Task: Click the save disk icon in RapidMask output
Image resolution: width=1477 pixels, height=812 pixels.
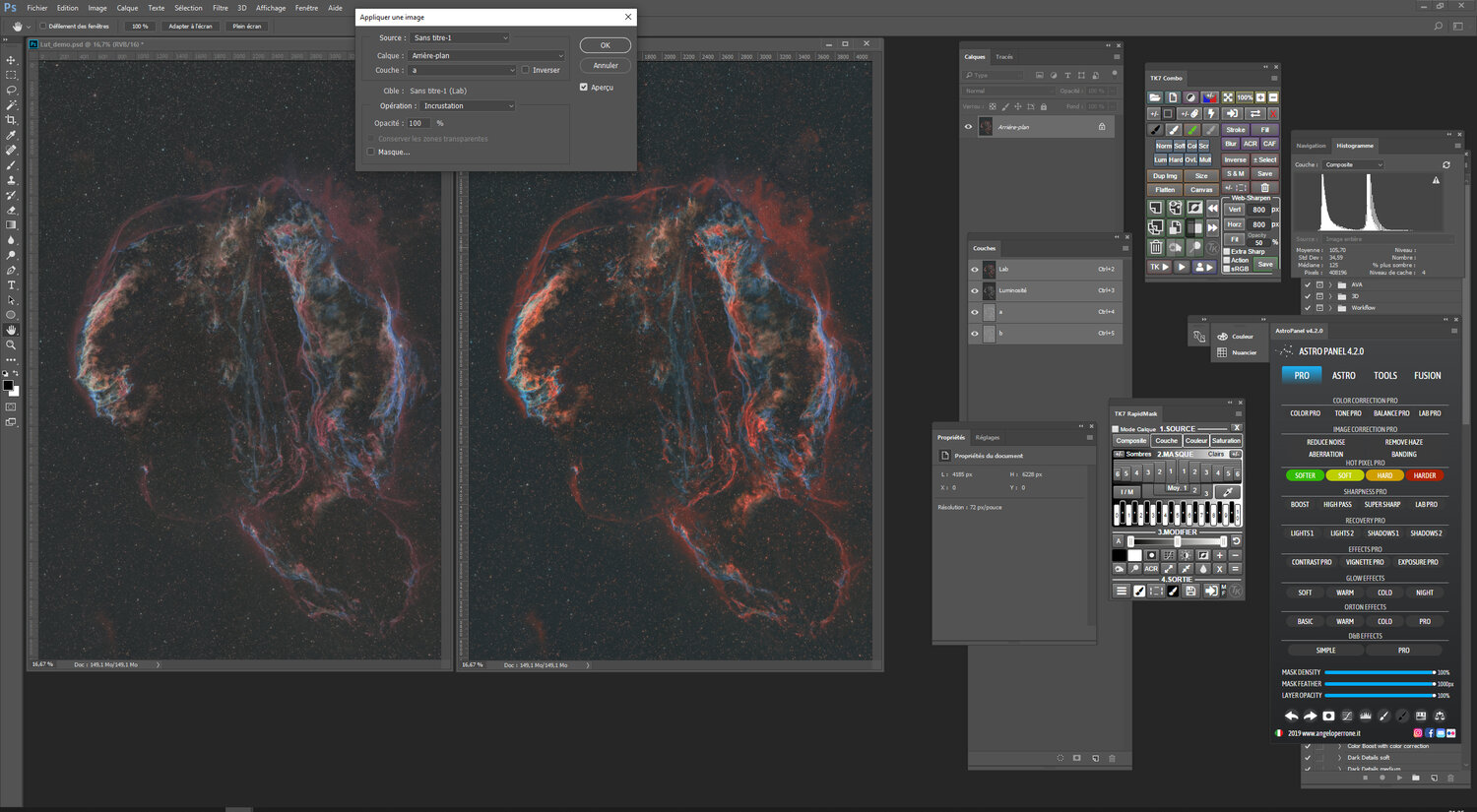Action: tap(1190, 591)
